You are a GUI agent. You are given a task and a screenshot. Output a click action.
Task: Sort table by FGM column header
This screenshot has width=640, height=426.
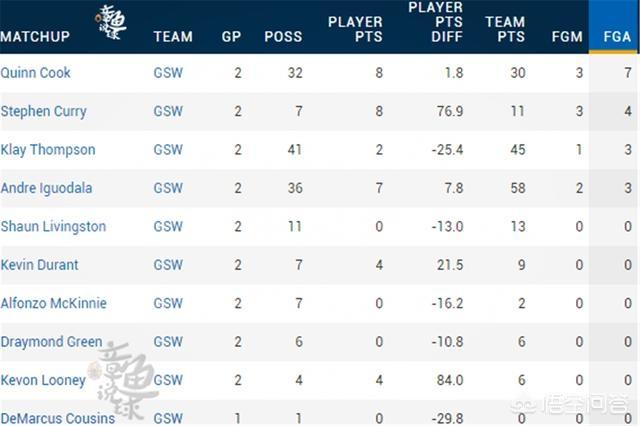pos(567,37)
